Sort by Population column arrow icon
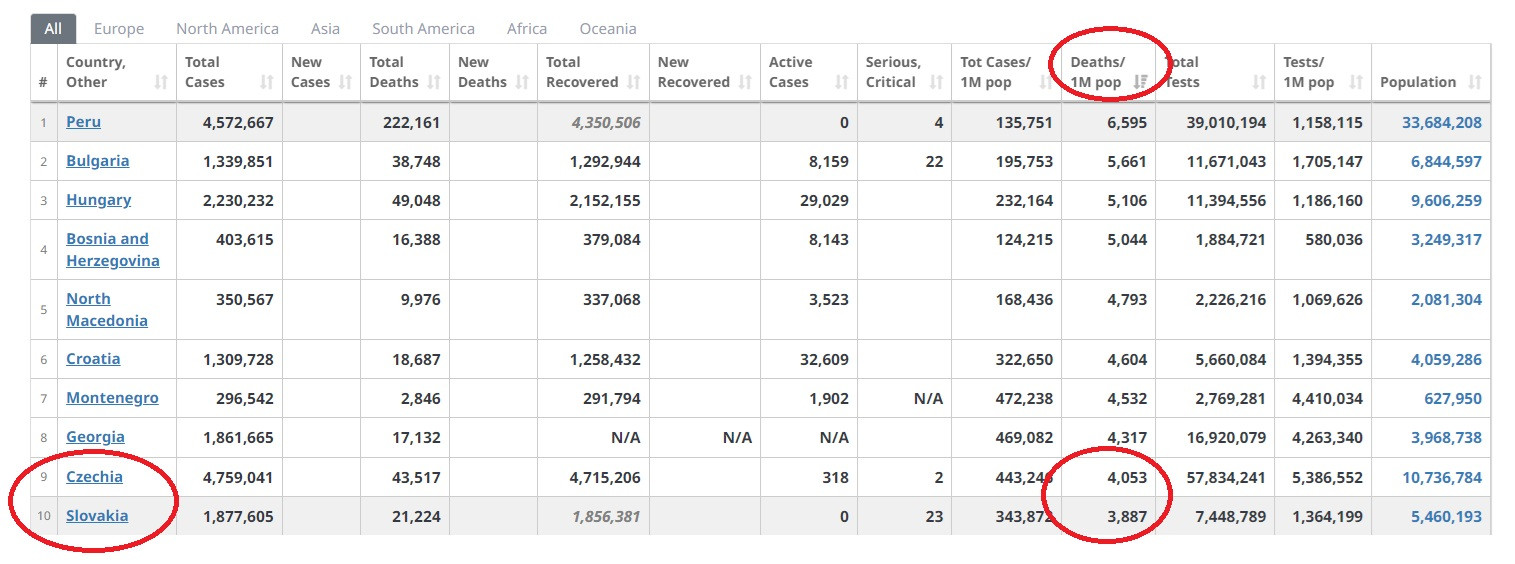The width and height of the screenshot is (1515, 564). (1475, 83)
